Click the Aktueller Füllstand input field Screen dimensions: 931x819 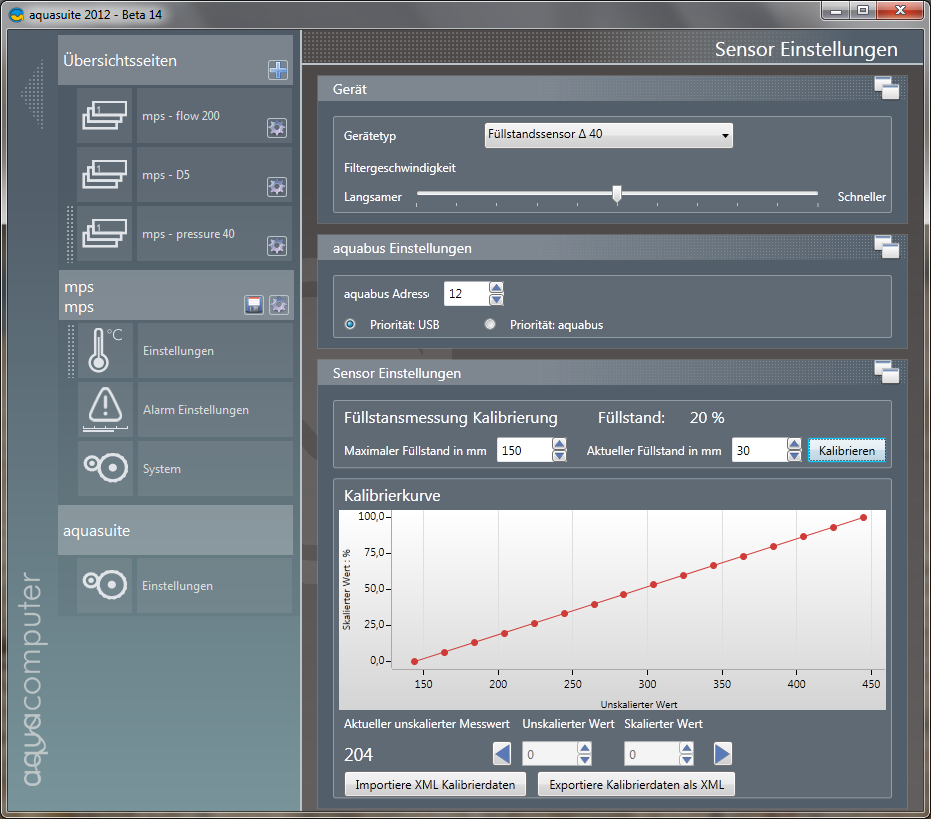click(x=760, y=450)
